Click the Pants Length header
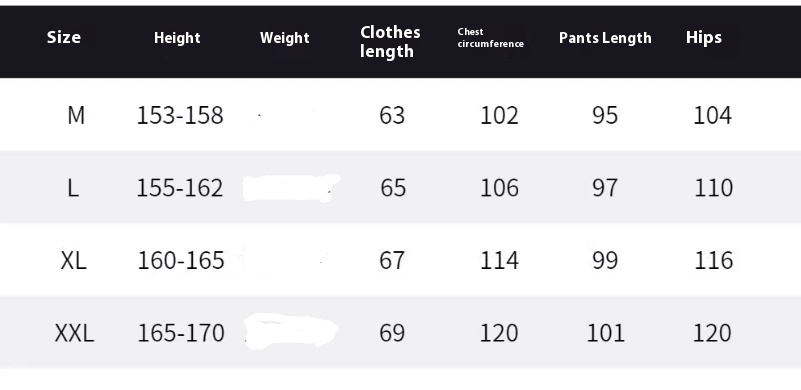 coord(605,38)
